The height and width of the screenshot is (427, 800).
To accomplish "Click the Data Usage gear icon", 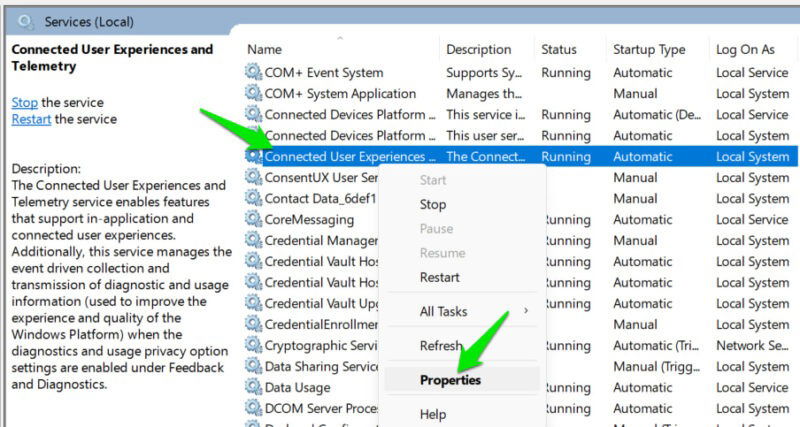I will pyautogui.click(x=253, y=387).
